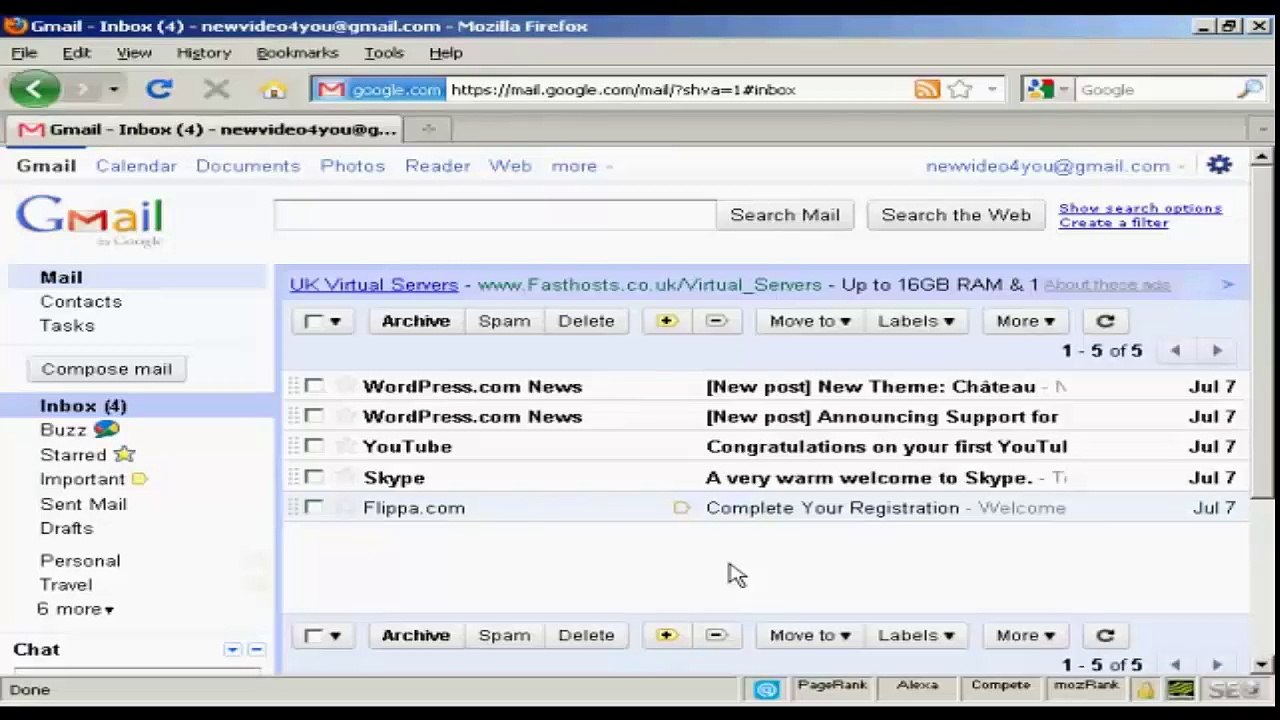The height and width of the screenshot is (720, 1280).
Task: Click the PageRank status bar item
Action: 832,686
